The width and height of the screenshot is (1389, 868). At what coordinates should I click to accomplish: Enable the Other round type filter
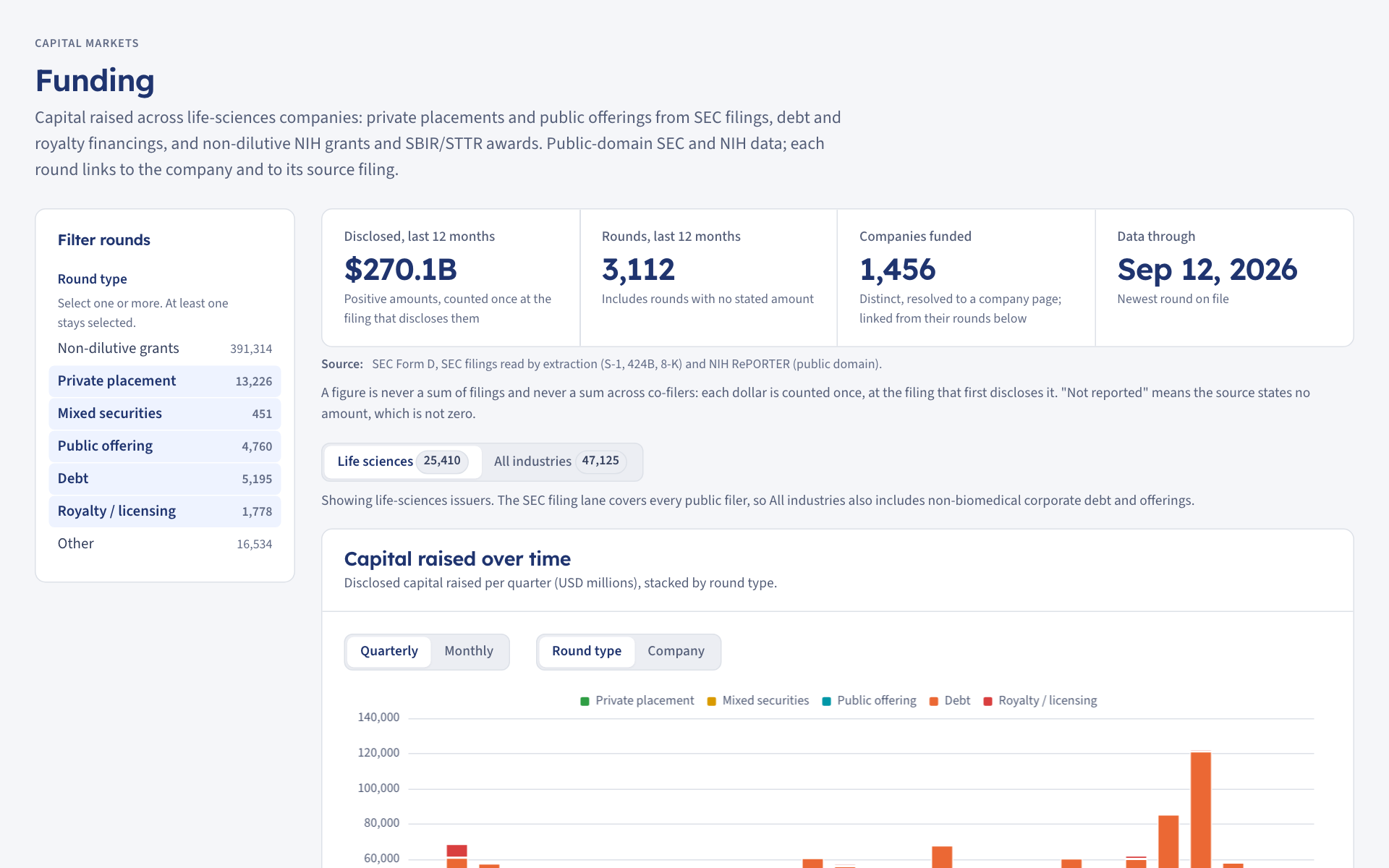click(165, 544)
